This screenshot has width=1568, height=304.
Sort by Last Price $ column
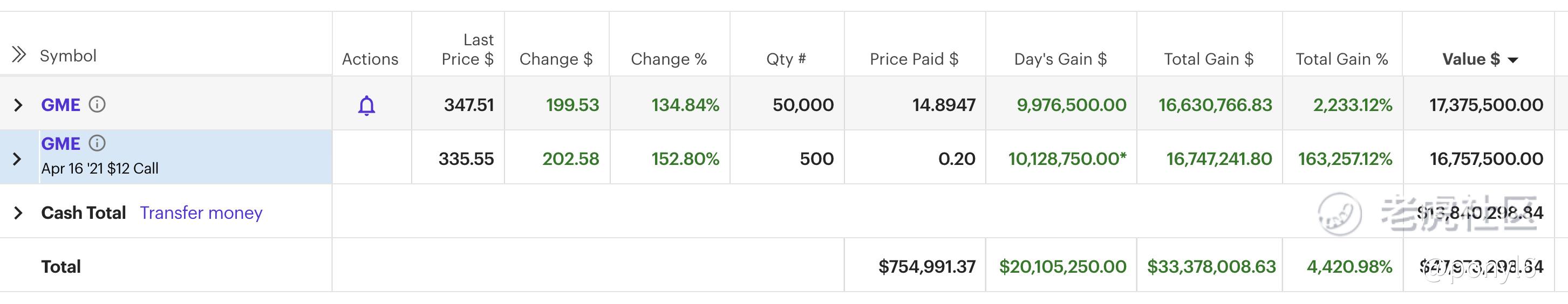pos(467,49)
